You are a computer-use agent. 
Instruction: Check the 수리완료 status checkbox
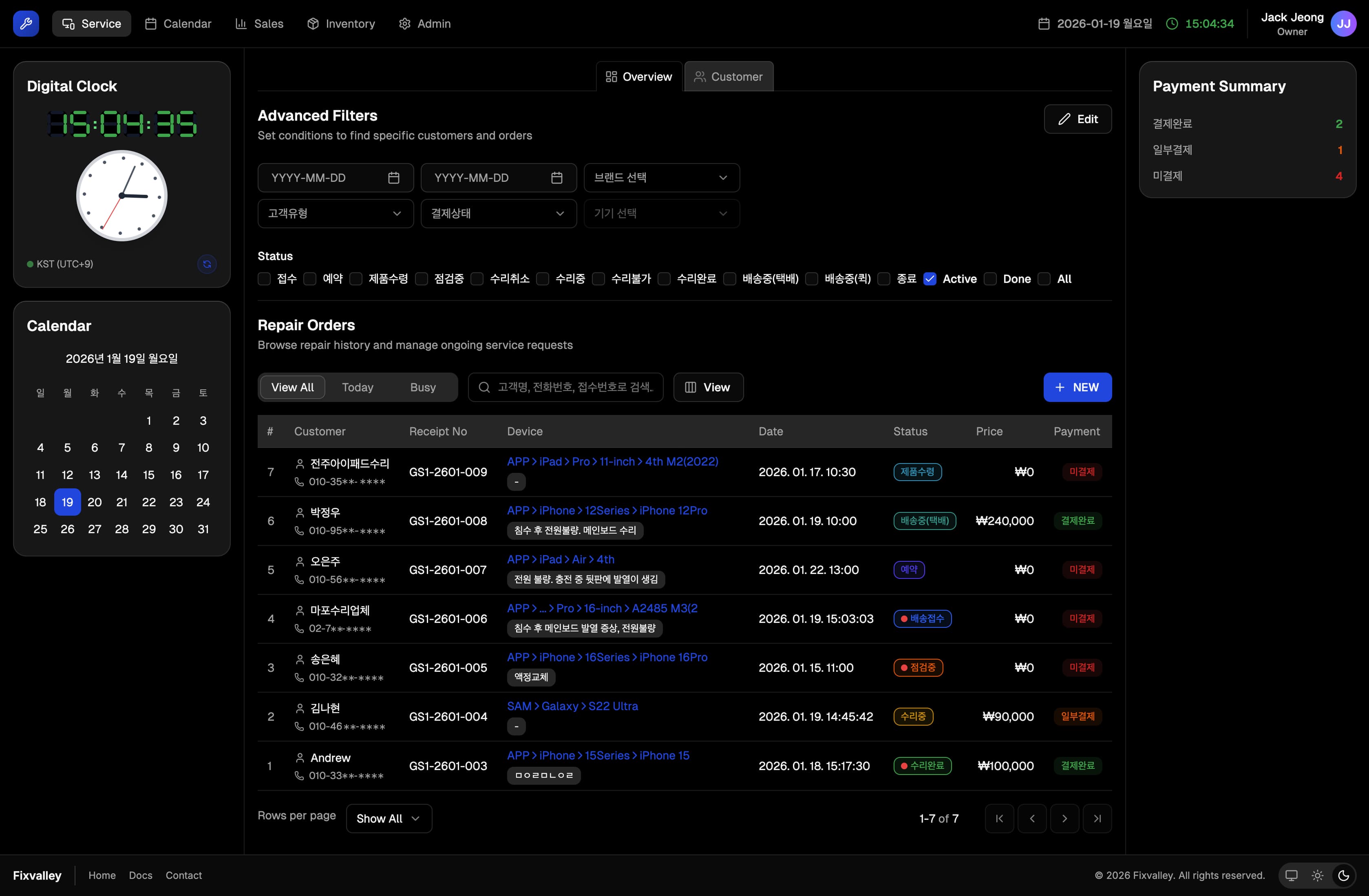pyautogui.click(x=664, y=279)
